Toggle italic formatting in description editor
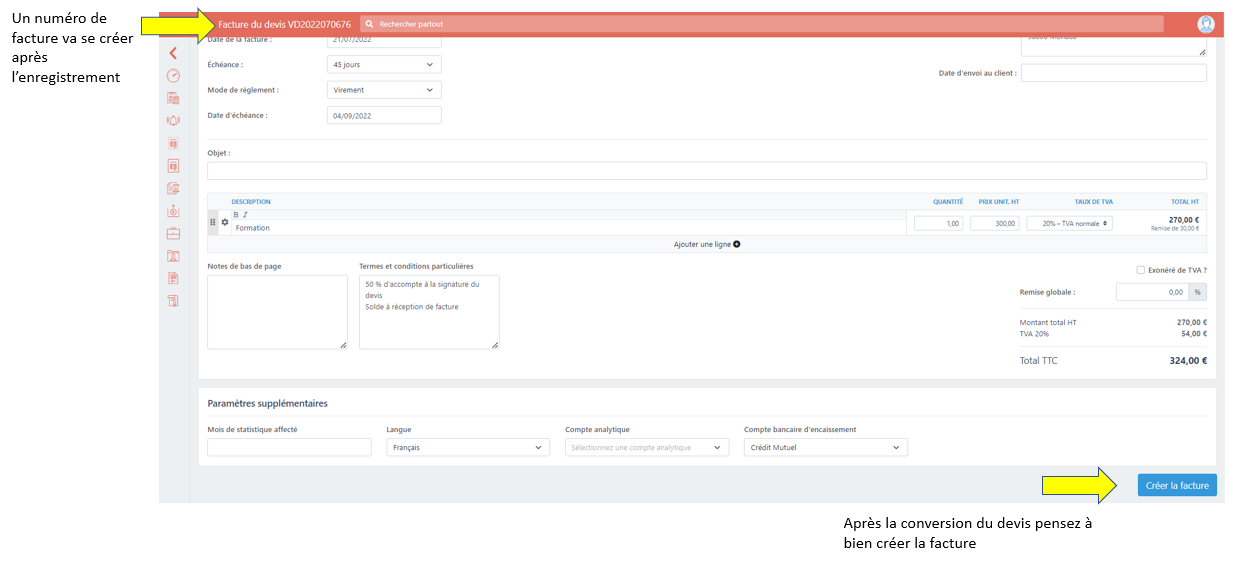 (245, 214)
